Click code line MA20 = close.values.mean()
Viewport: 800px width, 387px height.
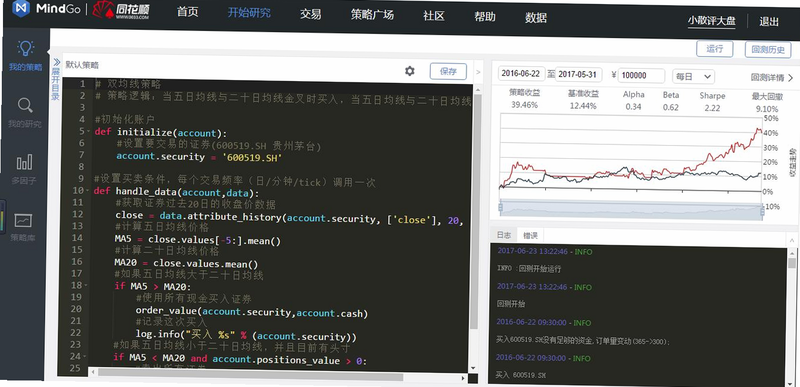186,264
